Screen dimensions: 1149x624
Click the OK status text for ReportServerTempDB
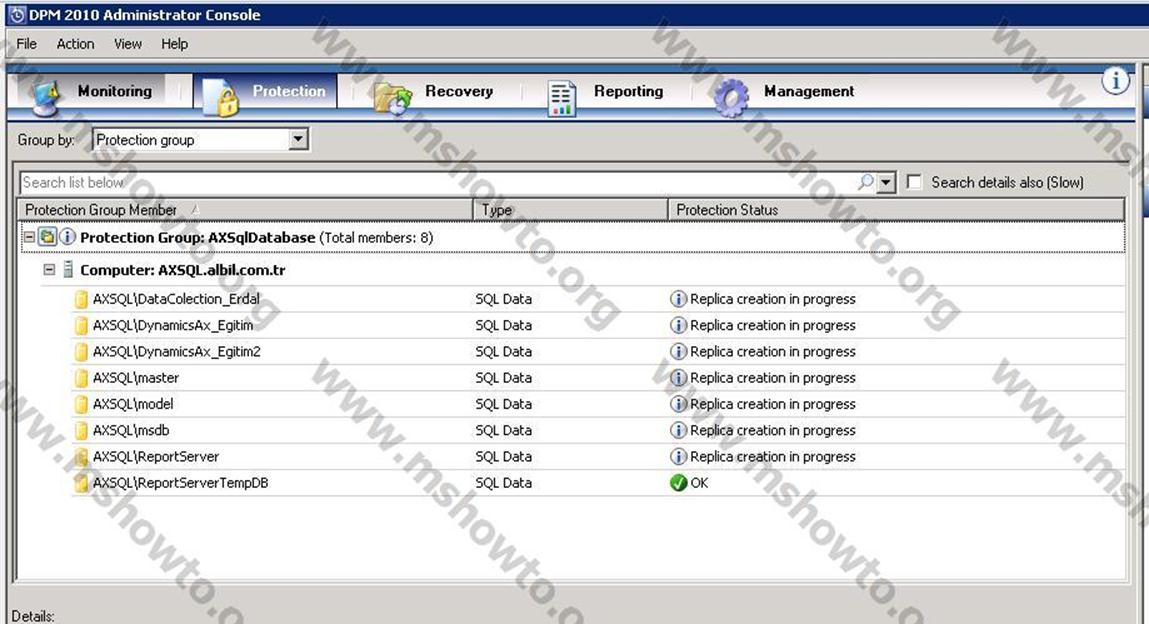coord(699,483)
